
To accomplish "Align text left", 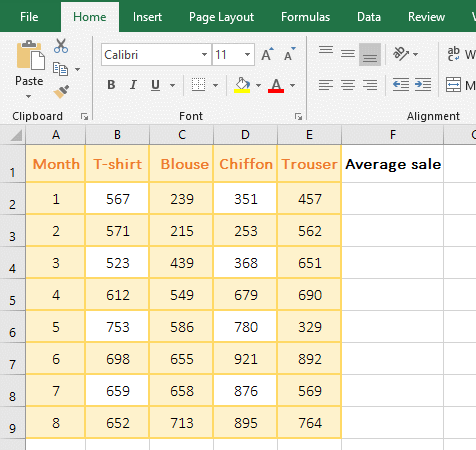I will click(x=326, y=85).
